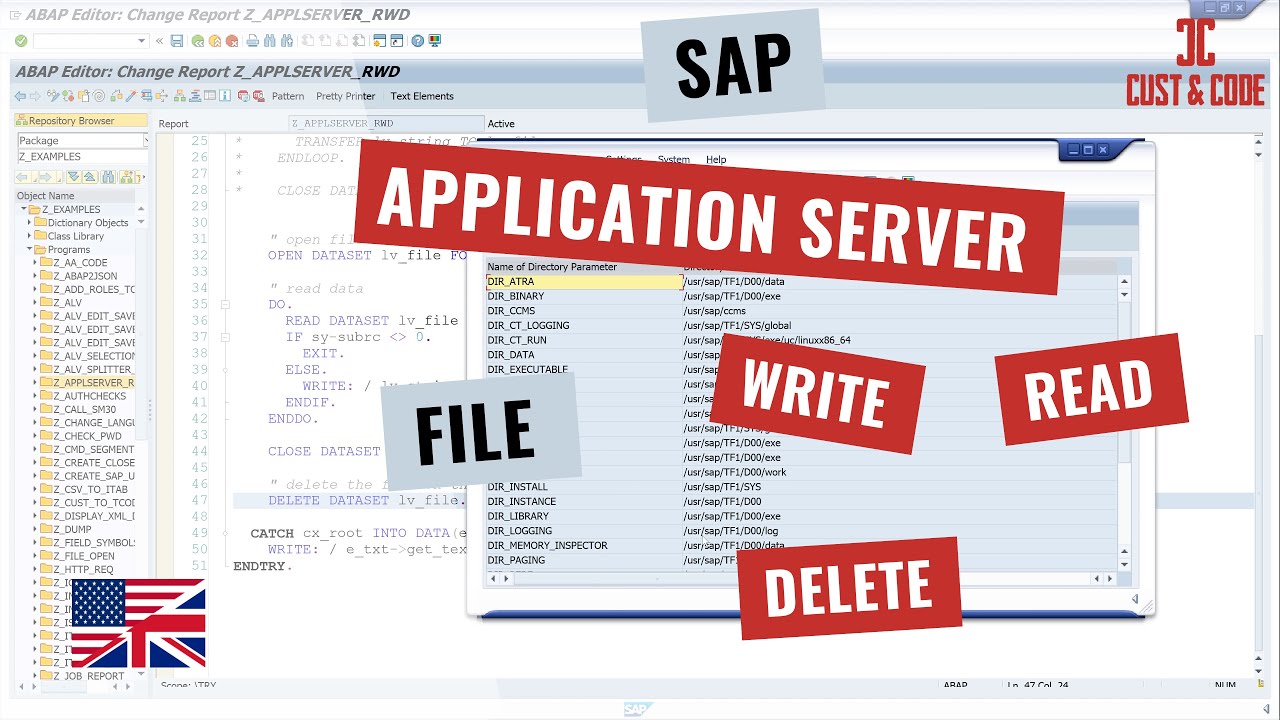The image size is (1280, 720).
Task: Expand the Dictionary Objects folder
Action: 29,222
